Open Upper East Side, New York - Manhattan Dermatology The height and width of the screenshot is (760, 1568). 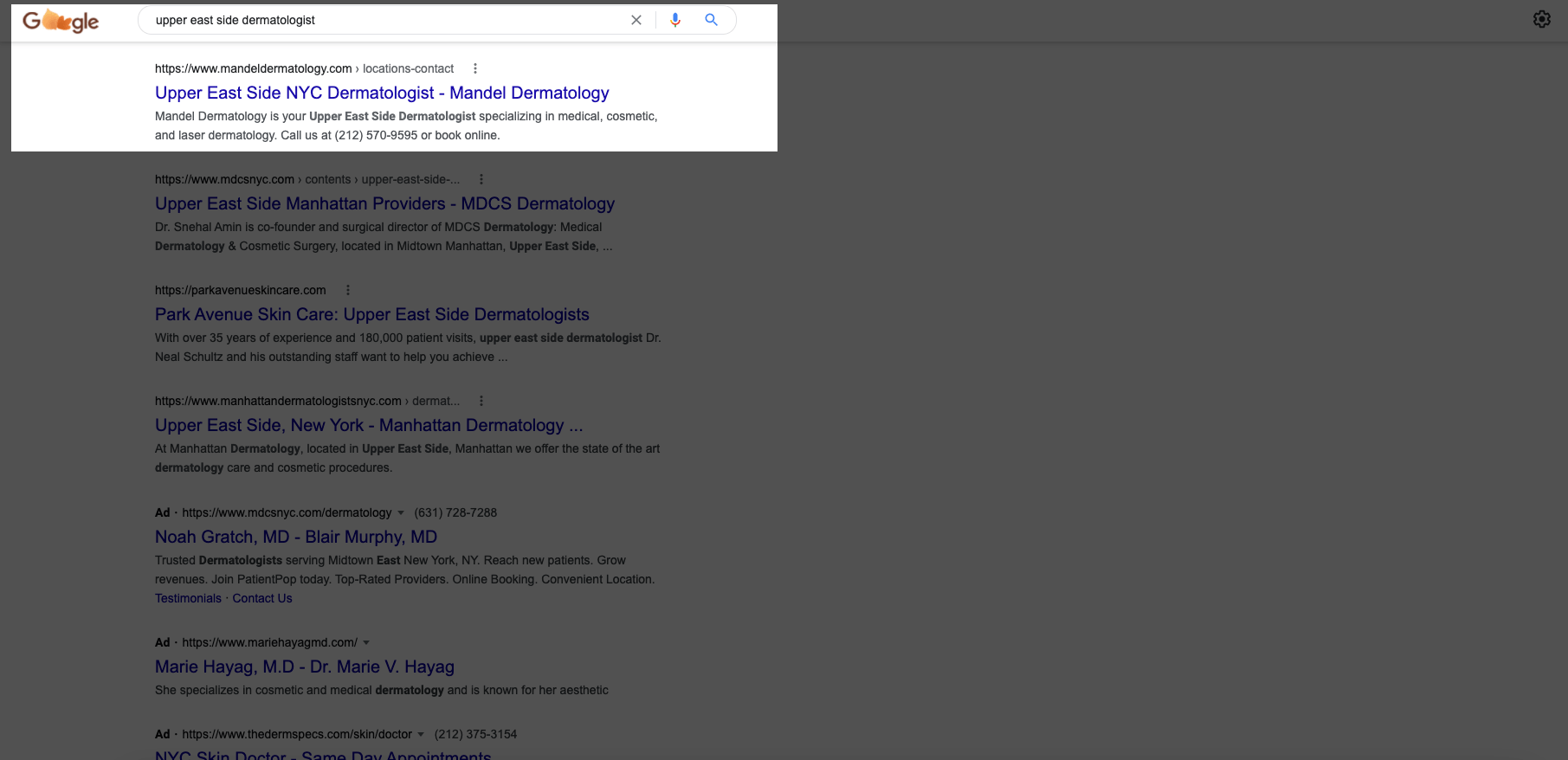pos(369,425)
